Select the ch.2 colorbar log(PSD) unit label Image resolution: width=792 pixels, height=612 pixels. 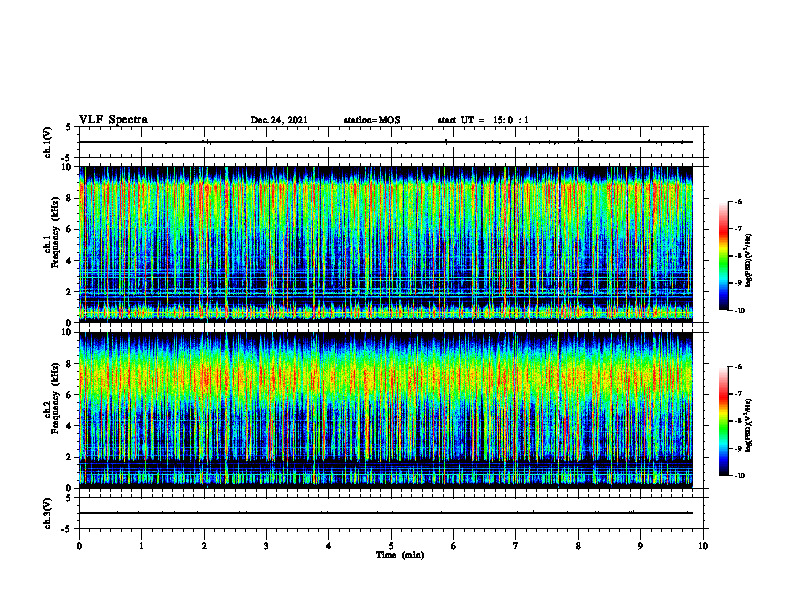749,426
